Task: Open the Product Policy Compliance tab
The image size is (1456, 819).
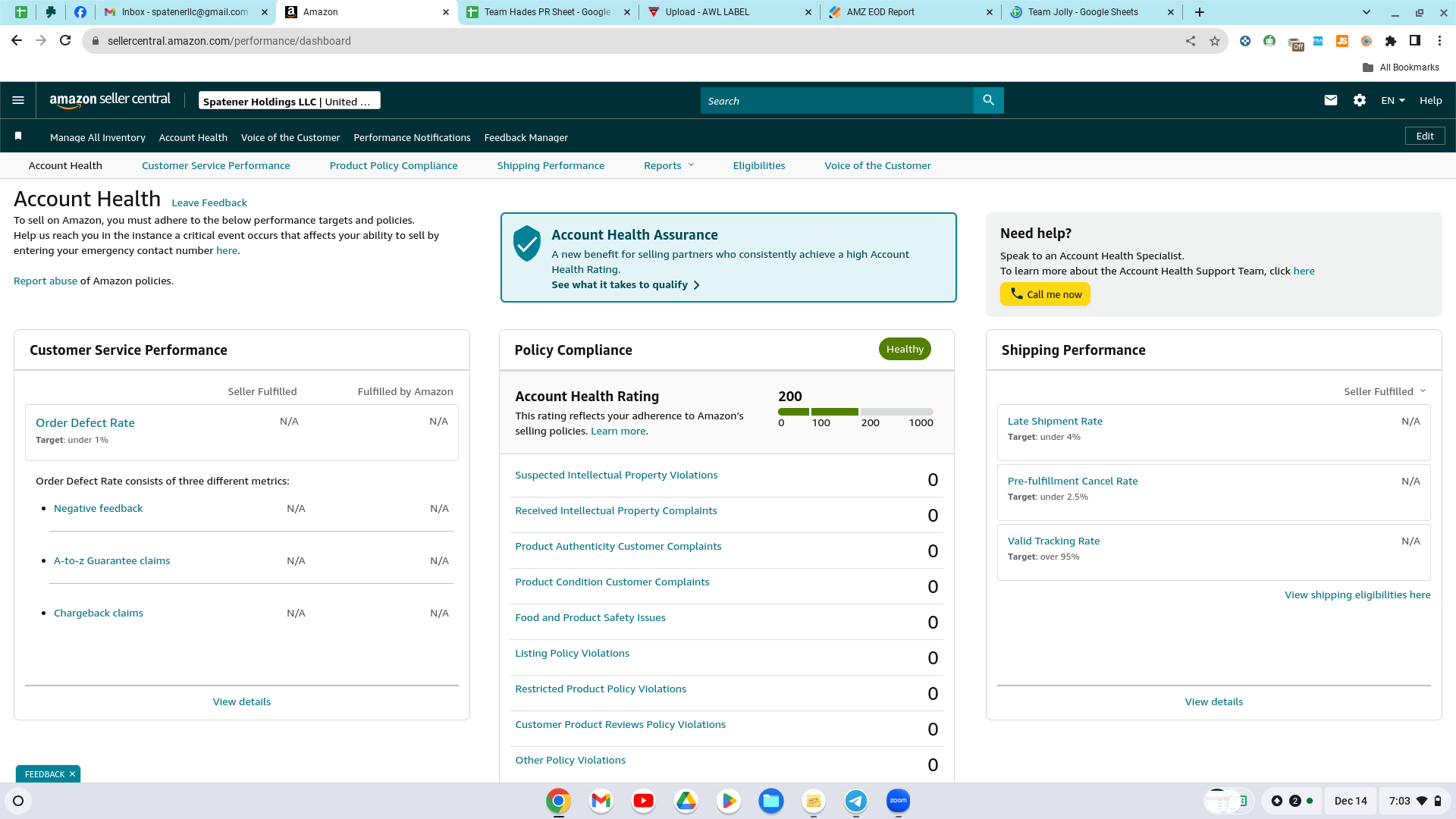Action: pyautogui.click(x=394, y=165)
